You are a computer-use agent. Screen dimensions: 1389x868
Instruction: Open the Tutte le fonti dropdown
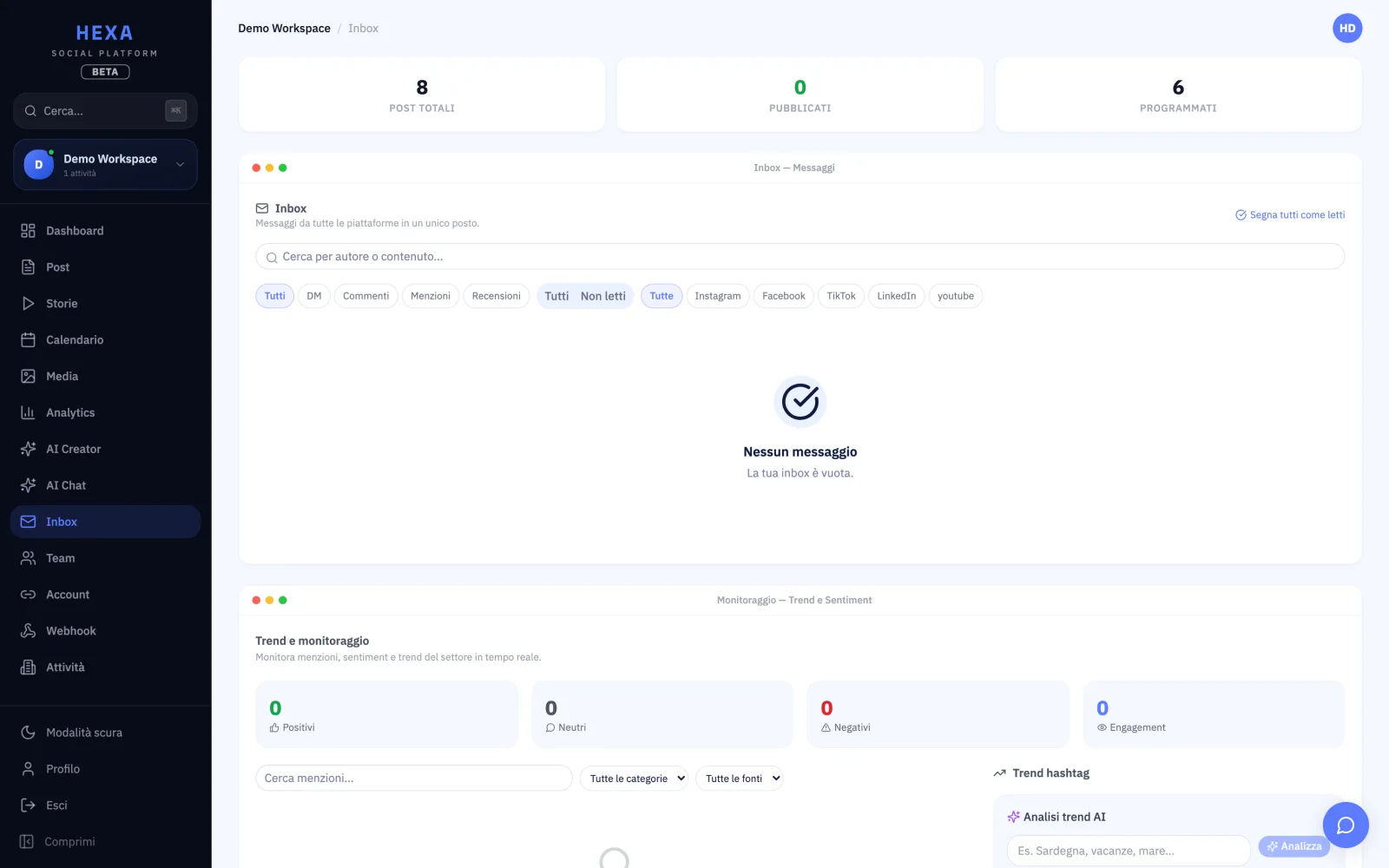[740, 779]
